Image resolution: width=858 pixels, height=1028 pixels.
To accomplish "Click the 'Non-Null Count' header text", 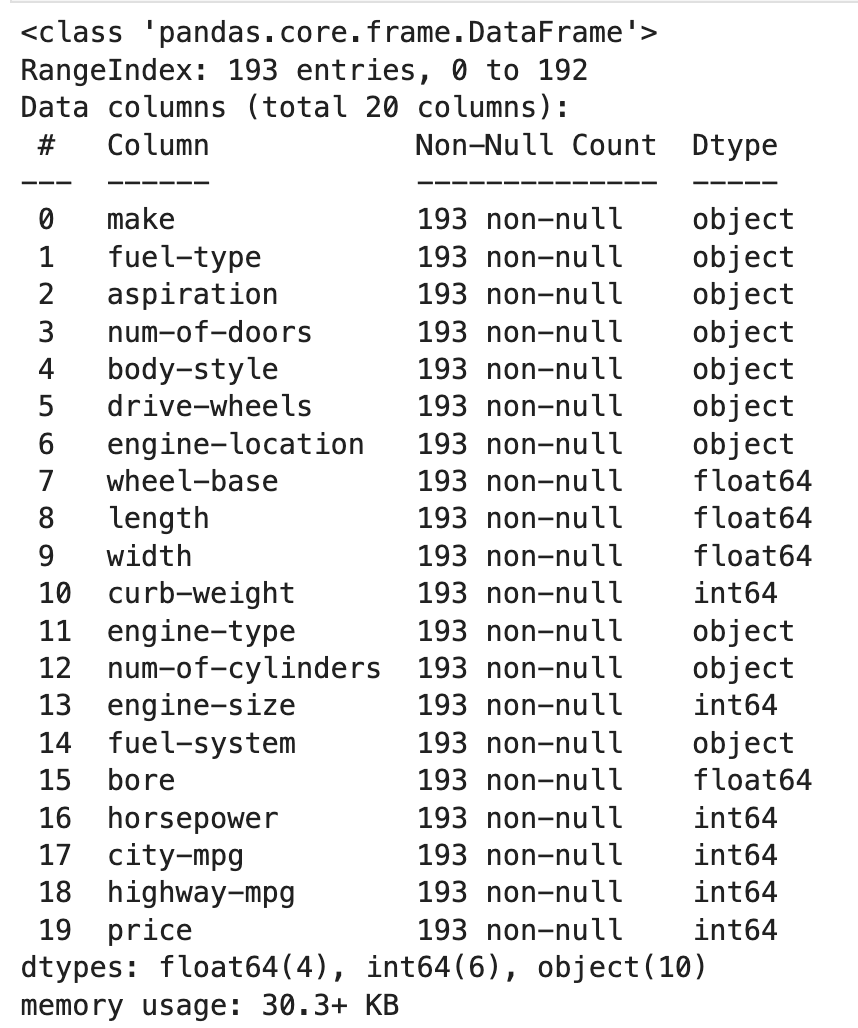I will click(x=536, y=145).
